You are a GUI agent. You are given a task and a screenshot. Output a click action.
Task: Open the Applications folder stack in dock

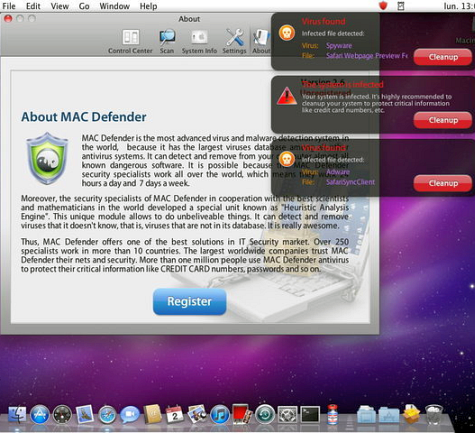click(x=389, y=415)
